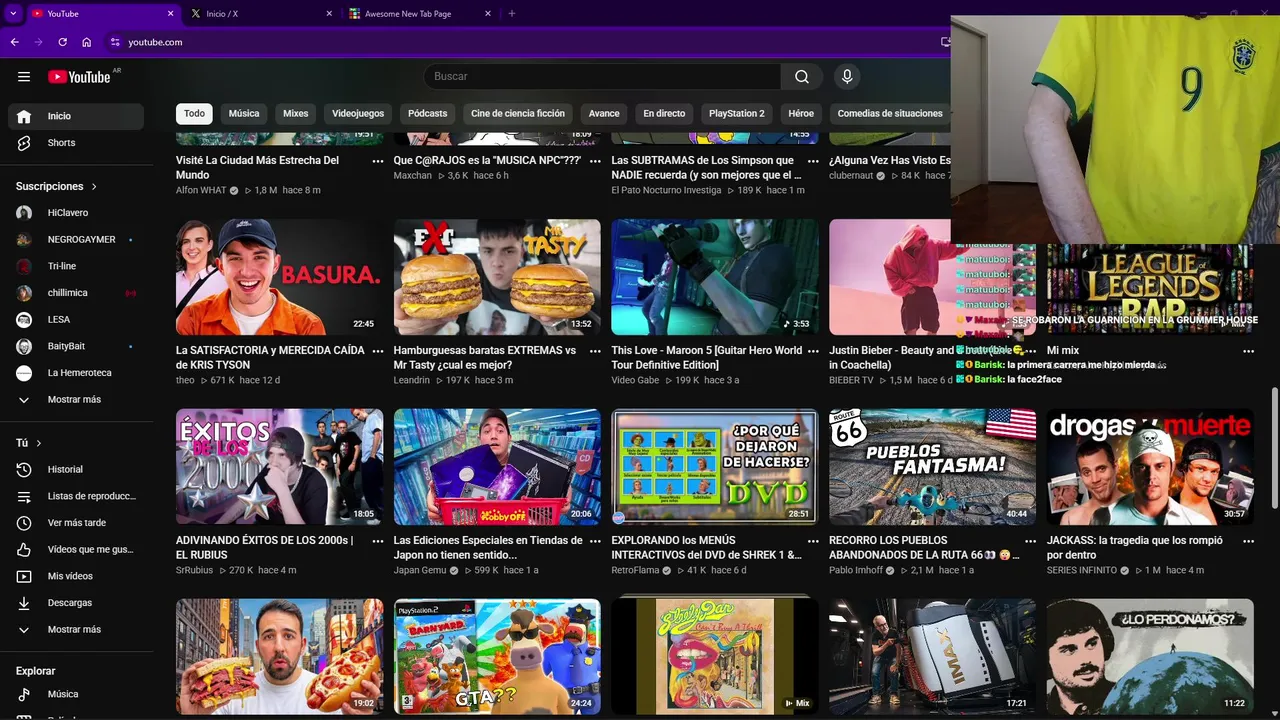Open Pueblos Fantasma Ruta 66 thumbnail
The width and height of the screenshot is (1280, 720).
point(932,467)
